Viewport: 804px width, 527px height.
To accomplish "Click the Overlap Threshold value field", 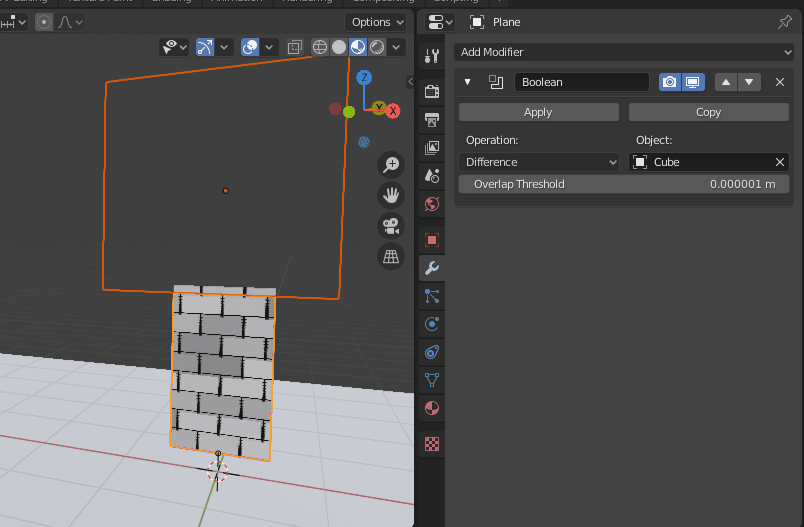I will coord(624,184).
